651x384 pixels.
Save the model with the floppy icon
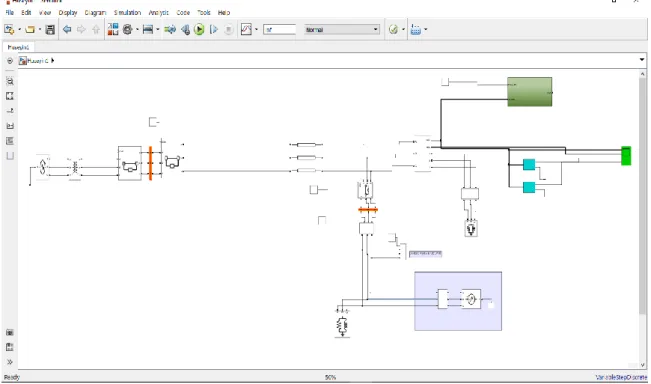50,29
